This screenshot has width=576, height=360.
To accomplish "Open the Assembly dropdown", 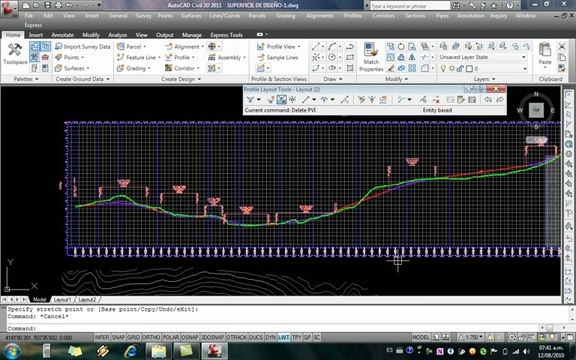I will (227, 57).
